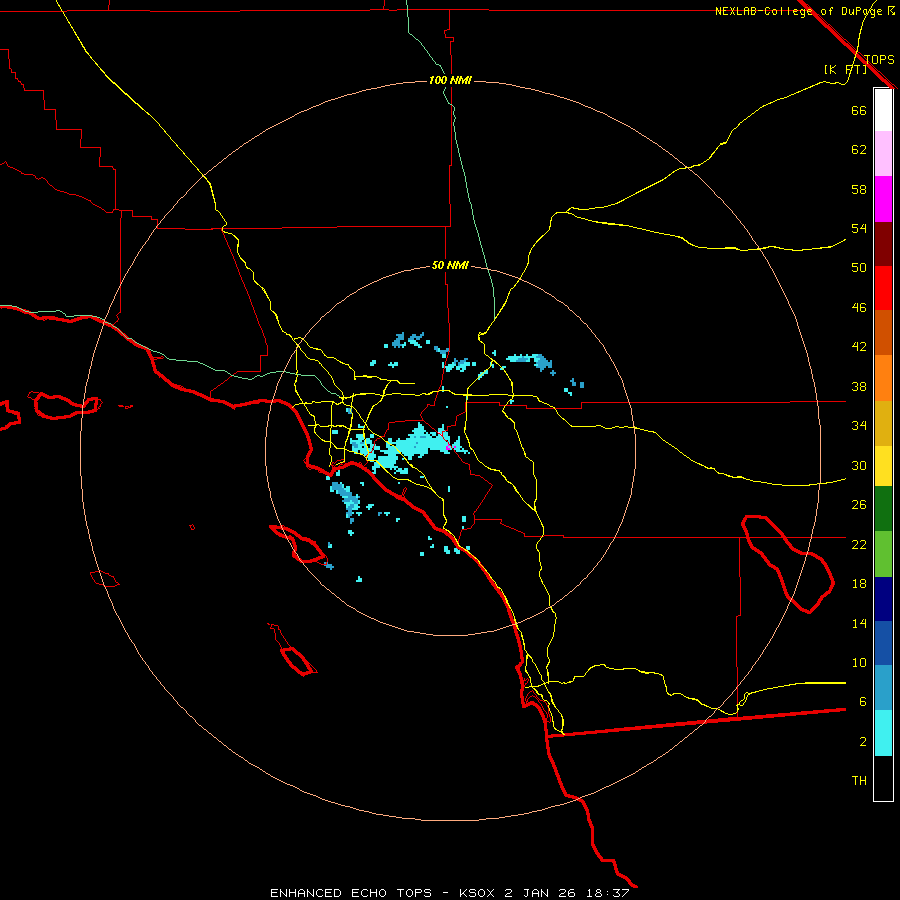Click the "14" legend value

coord(859,623)
